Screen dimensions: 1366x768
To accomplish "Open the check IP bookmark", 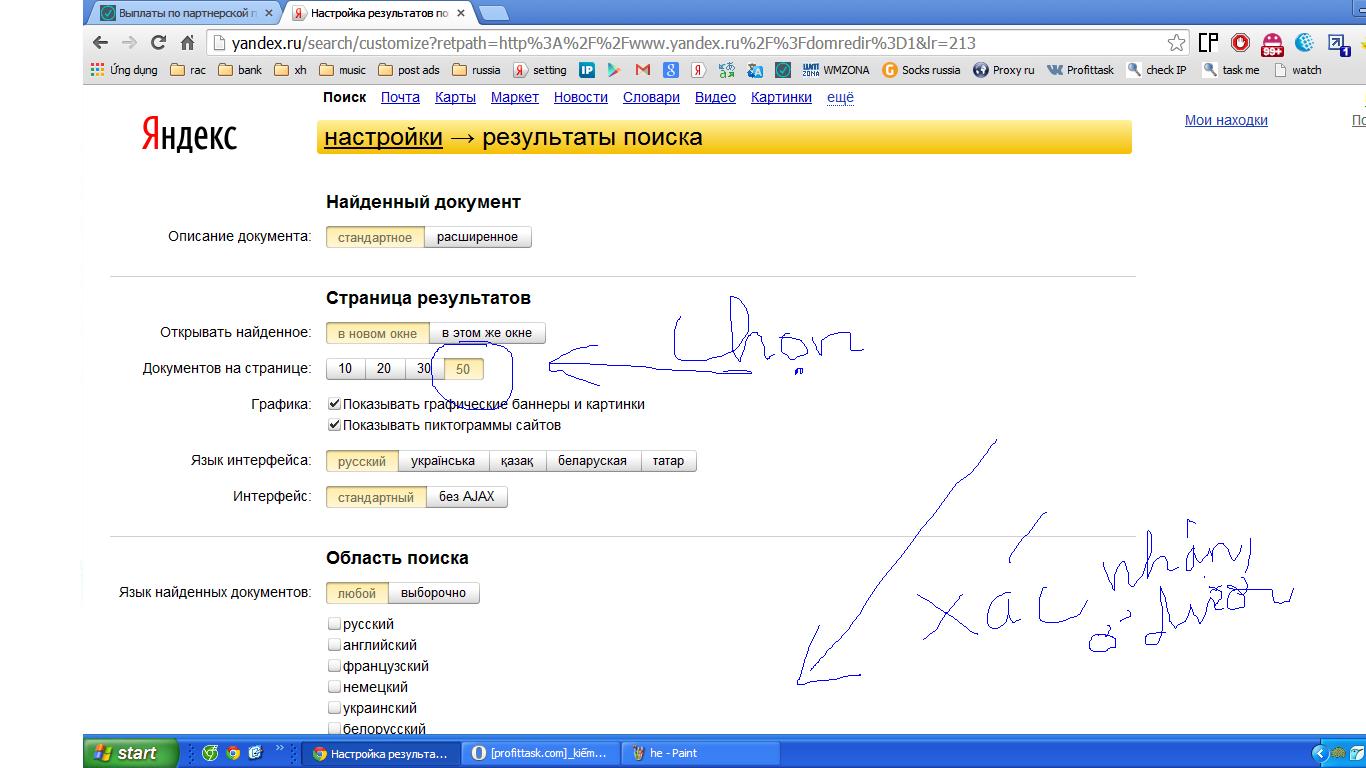I will 1156,70.
